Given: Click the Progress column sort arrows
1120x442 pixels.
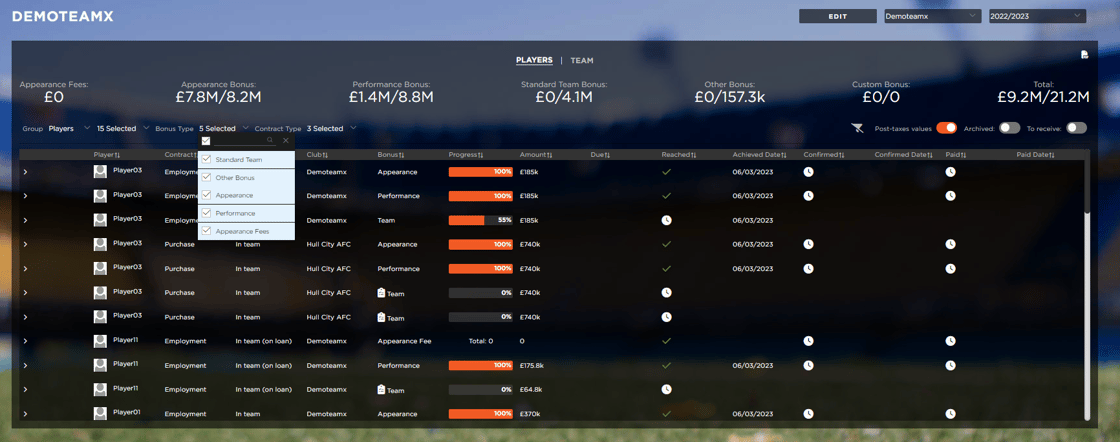Looking at the screenshot, I should 481,155.
